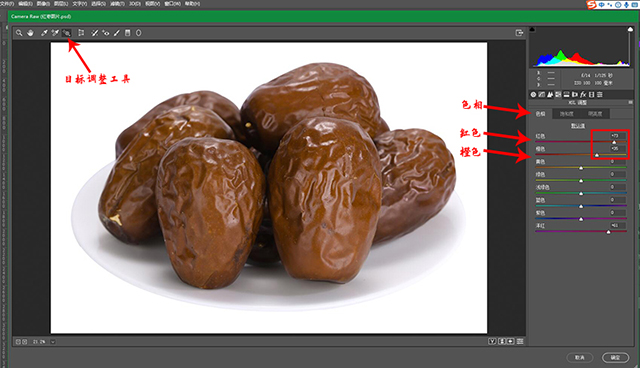
Task: Open the Detail panel icon
Action: point(550,95)
